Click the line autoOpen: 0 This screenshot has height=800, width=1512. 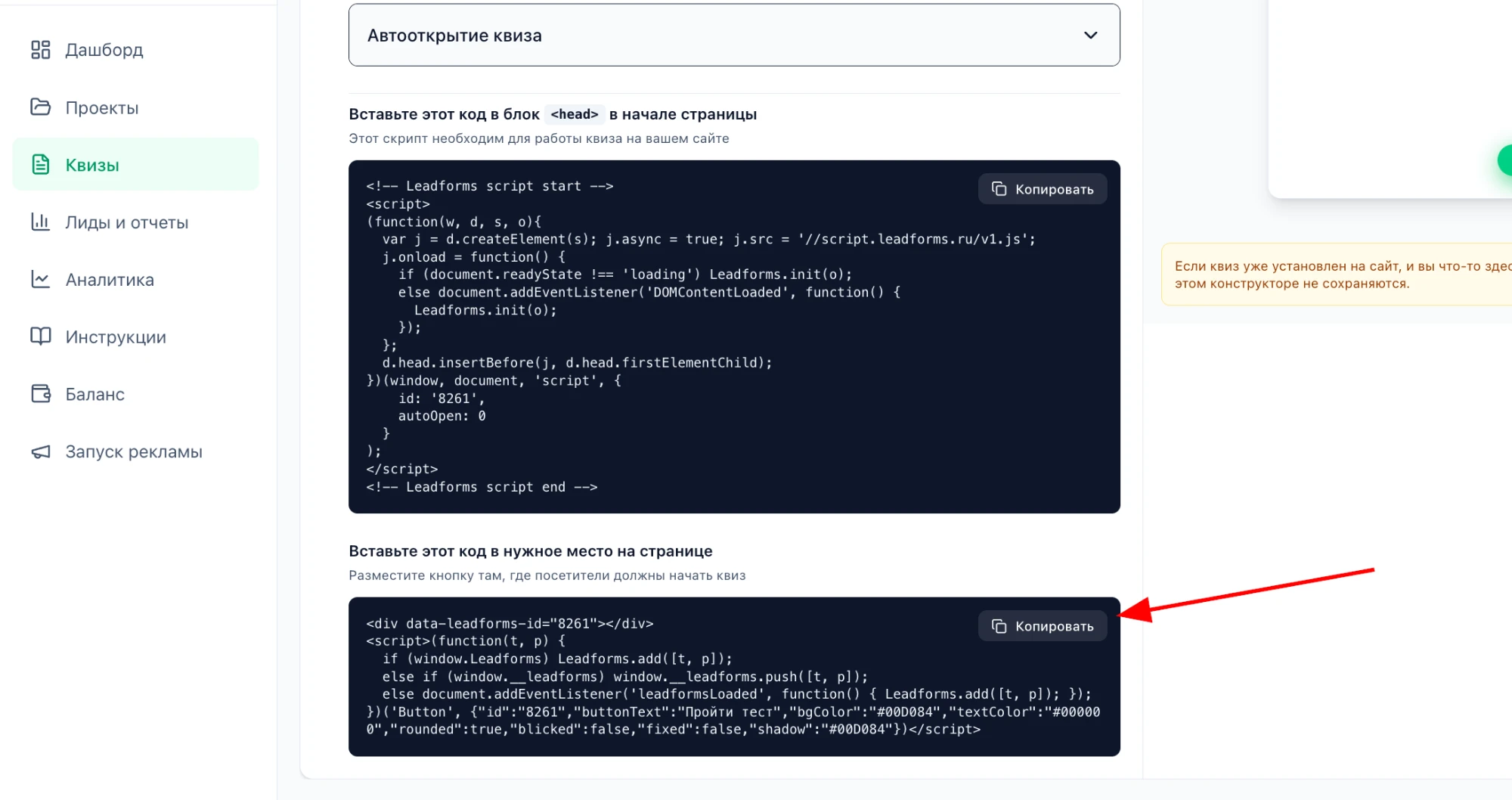point(442,416)
